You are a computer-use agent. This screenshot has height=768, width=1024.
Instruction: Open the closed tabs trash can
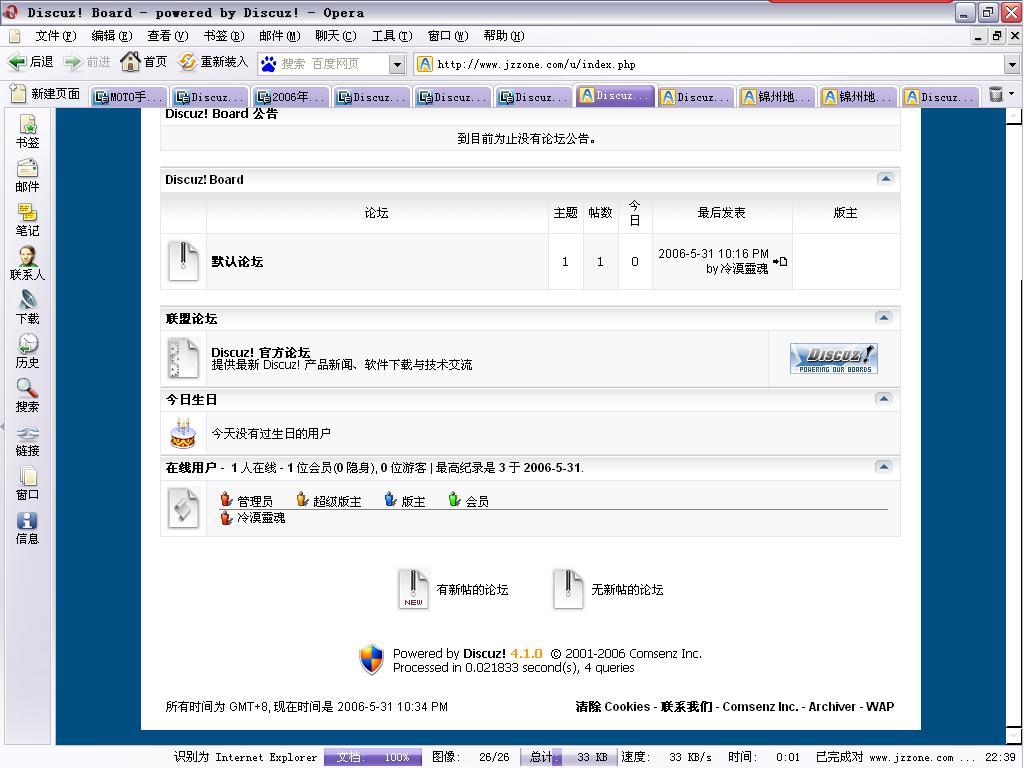tap(996, 95)
